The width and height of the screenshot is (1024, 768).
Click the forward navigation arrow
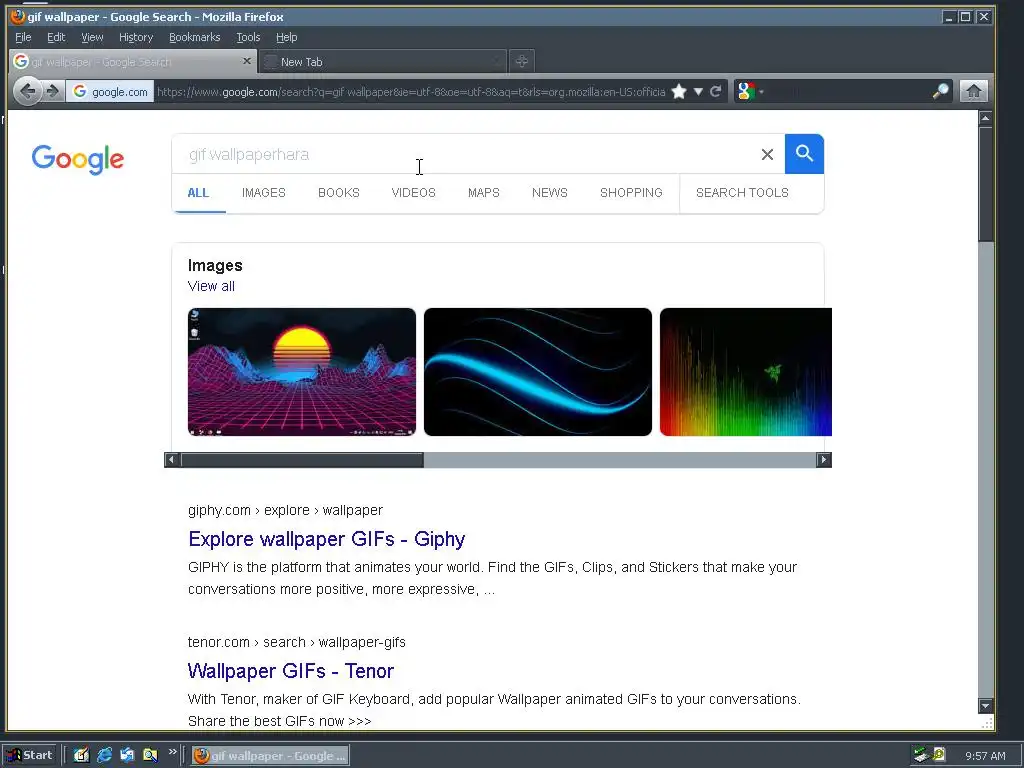pyautogui.click(x=53, y=91)
